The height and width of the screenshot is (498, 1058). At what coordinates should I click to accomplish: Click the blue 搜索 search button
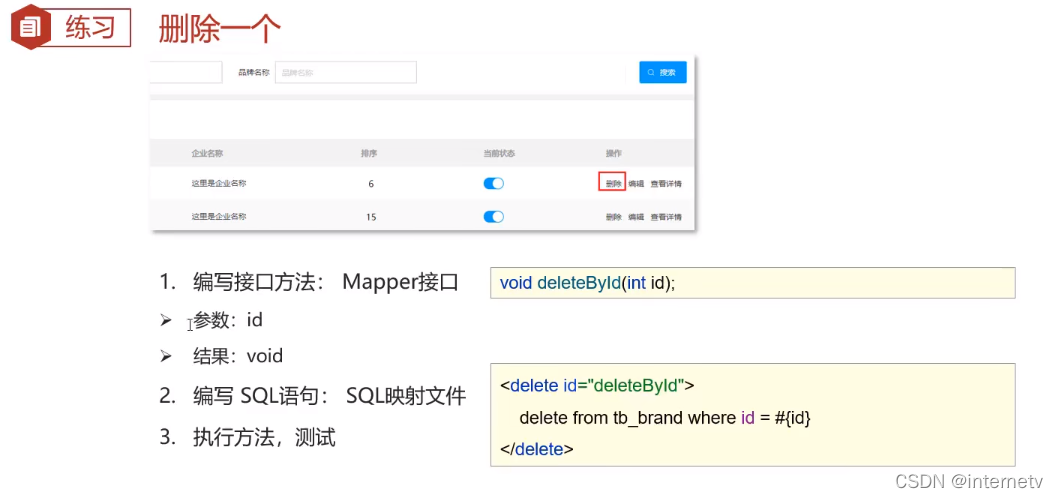(x=663, y=72)
